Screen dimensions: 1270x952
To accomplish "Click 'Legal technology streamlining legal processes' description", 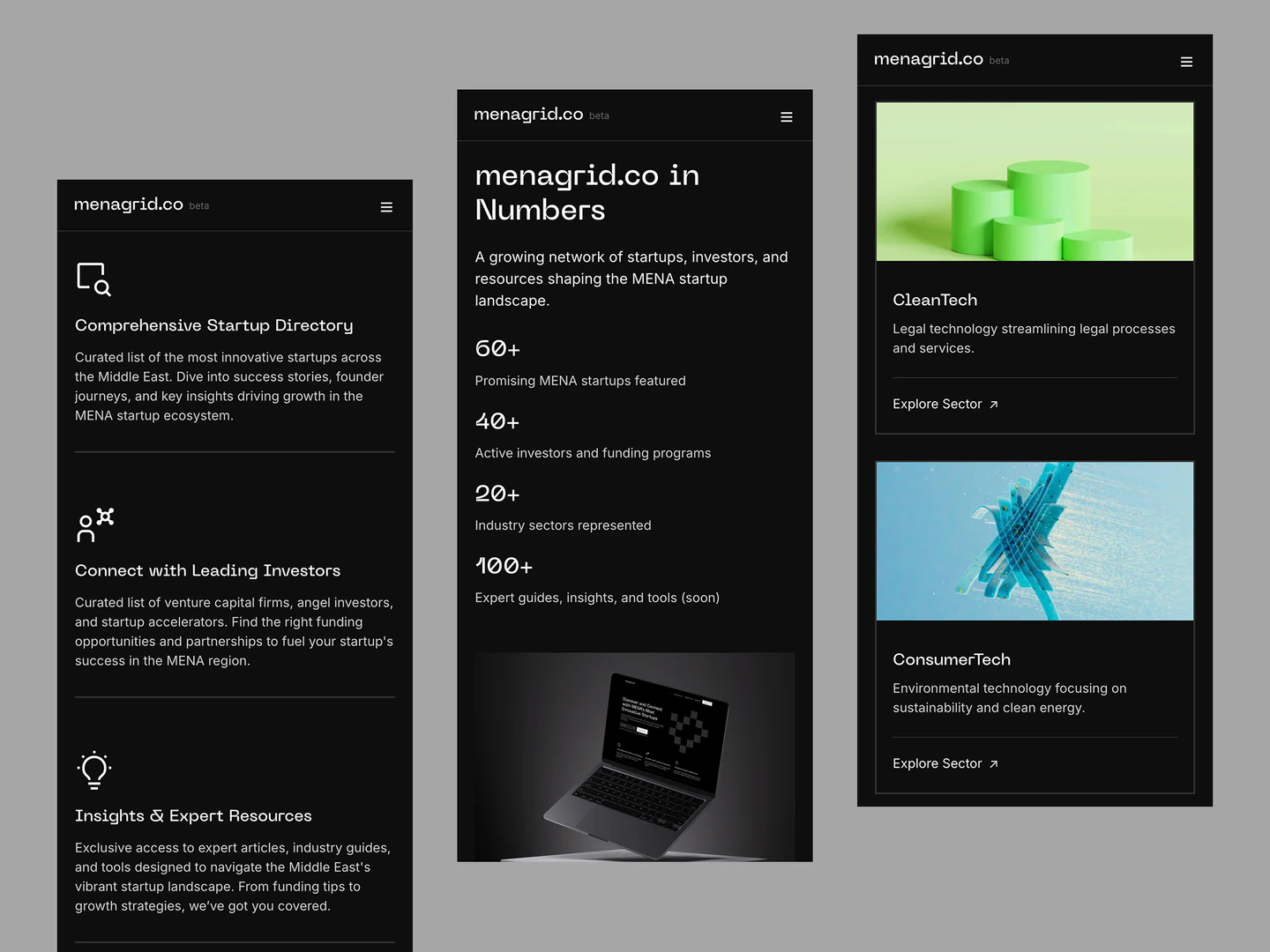I will coord(1034,338).
